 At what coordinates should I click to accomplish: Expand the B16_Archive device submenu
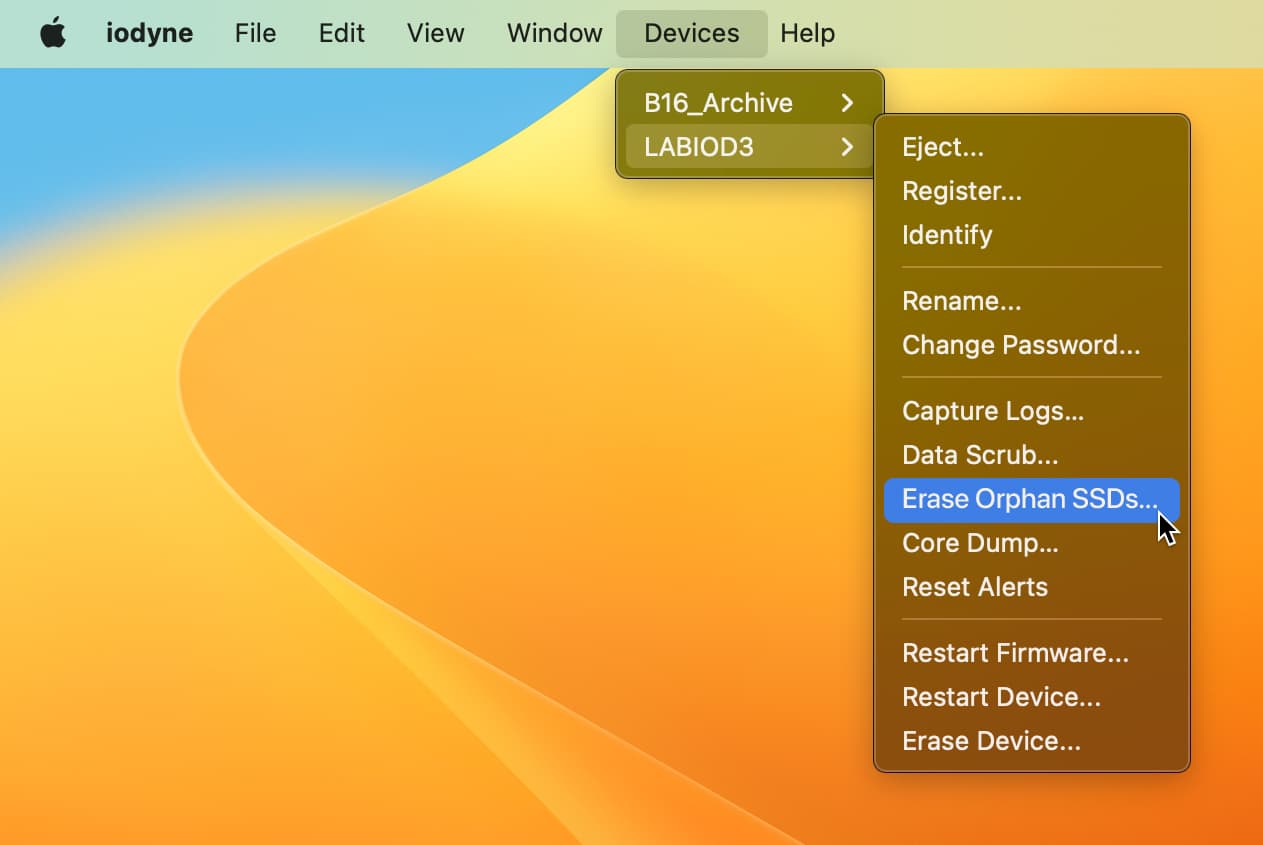[x=750, y=103]
